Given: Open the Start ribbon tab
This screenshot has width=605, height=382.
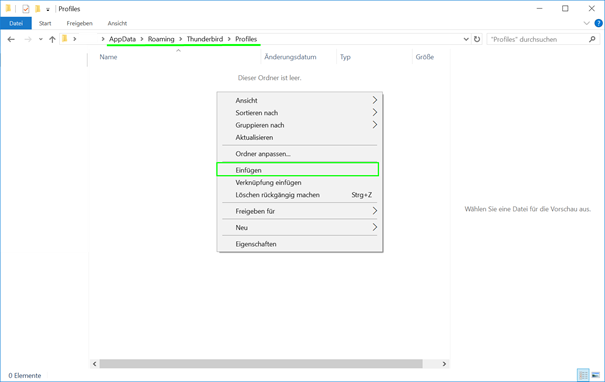Looking at the screenshot, I should [45, 23].
